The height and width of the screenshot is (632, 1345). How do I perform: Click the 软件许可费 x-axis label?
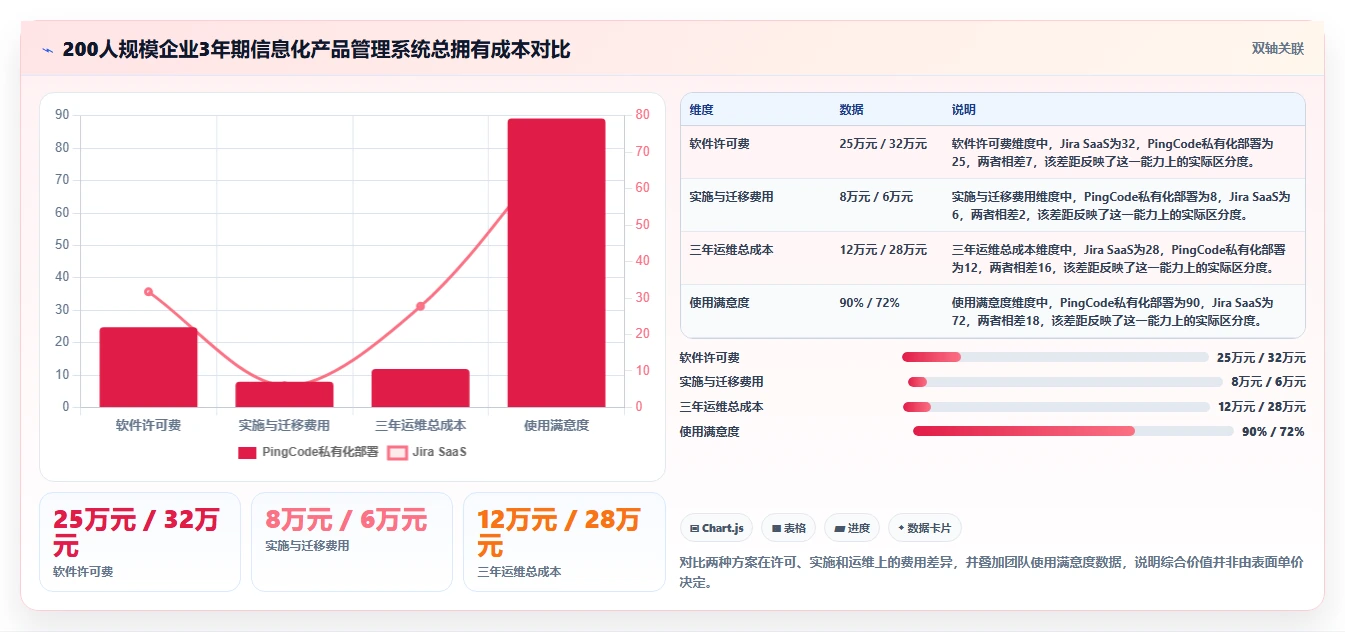[x=148, y=425]
